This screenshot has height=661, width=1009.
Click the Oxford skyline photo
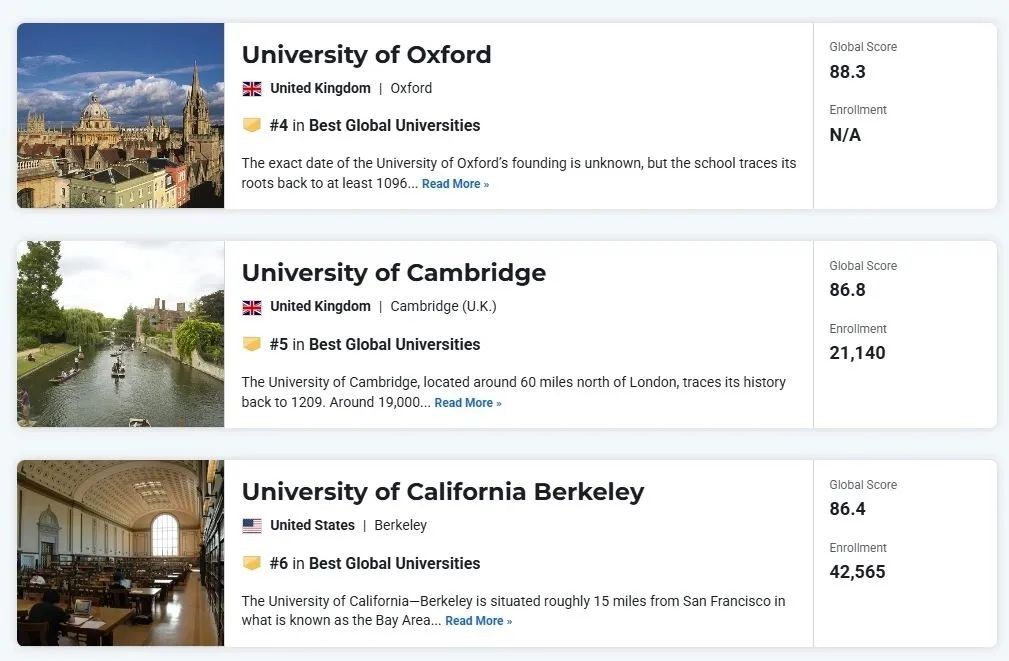tap(120, 116)
